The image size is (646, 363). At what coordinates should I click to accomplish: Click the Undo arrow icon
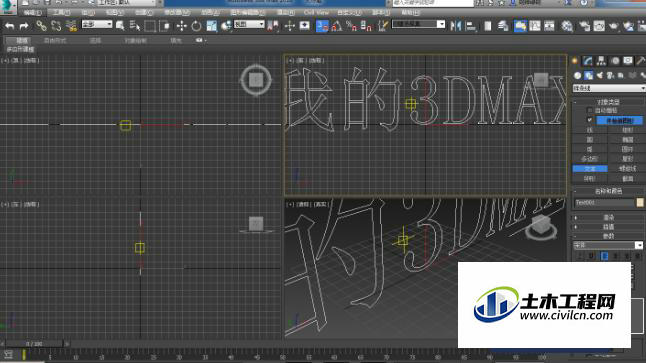pyautogui.click(x=9, y=26)
